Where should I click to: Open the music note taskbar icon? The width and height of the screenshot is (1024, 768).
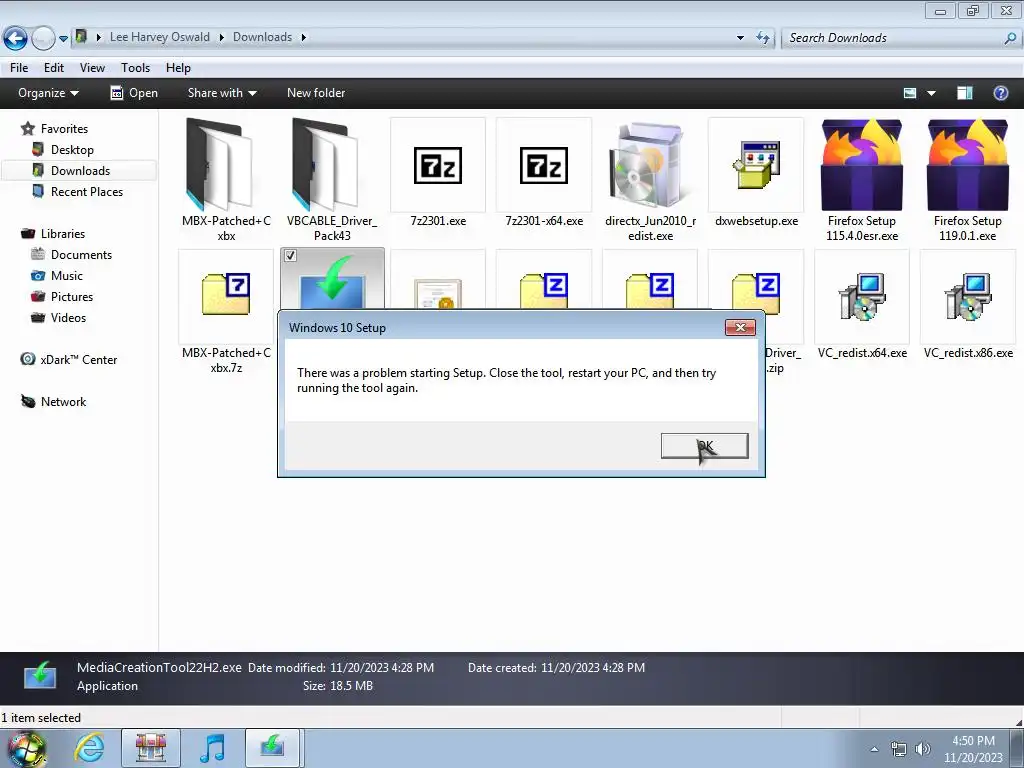[212, 748]
